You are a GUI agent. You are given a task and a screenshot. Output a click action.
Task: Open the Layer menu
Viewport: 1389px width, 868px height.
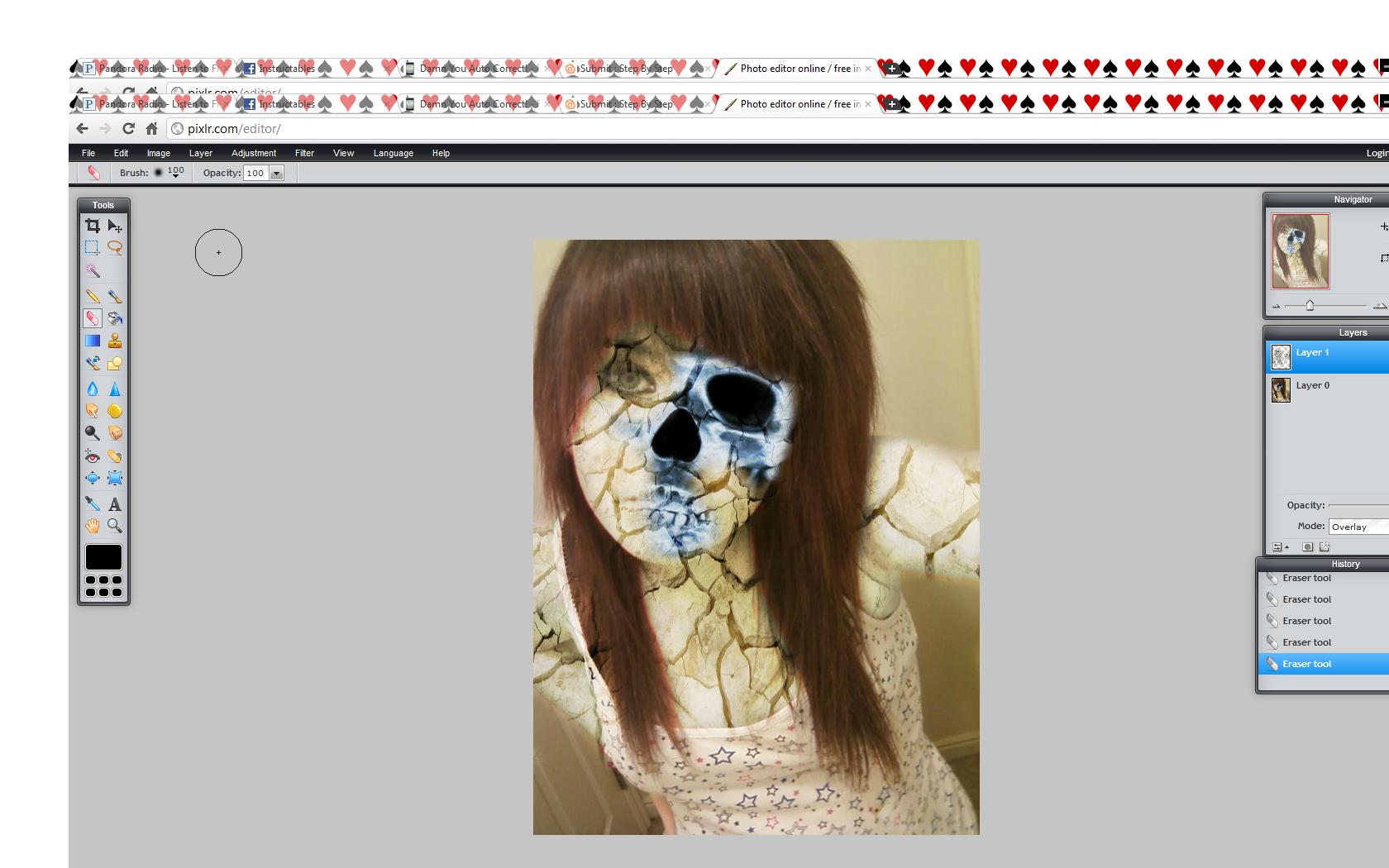(x=201, y=153)
